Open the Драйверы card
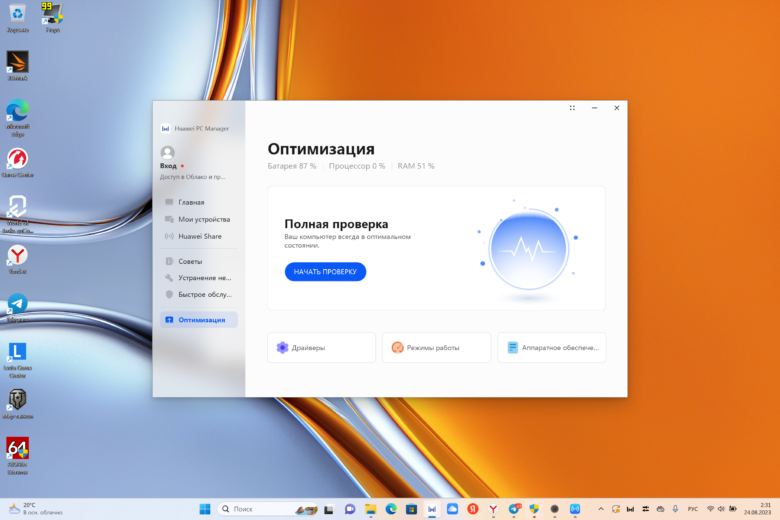The width and height of the screenshot is (780, 520). tap(321, 347)
